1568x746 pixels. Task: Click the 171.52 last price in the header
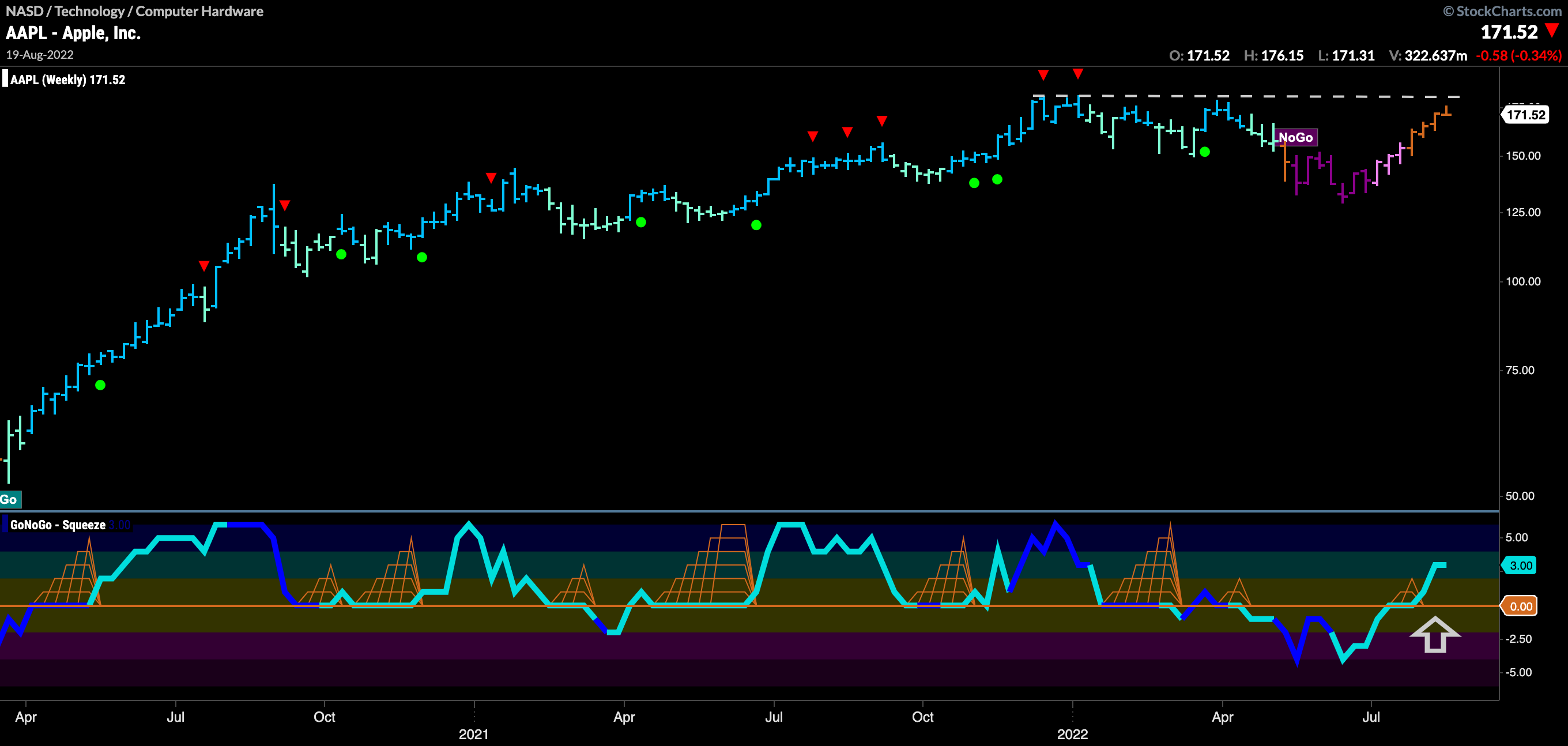point(1509,32)
